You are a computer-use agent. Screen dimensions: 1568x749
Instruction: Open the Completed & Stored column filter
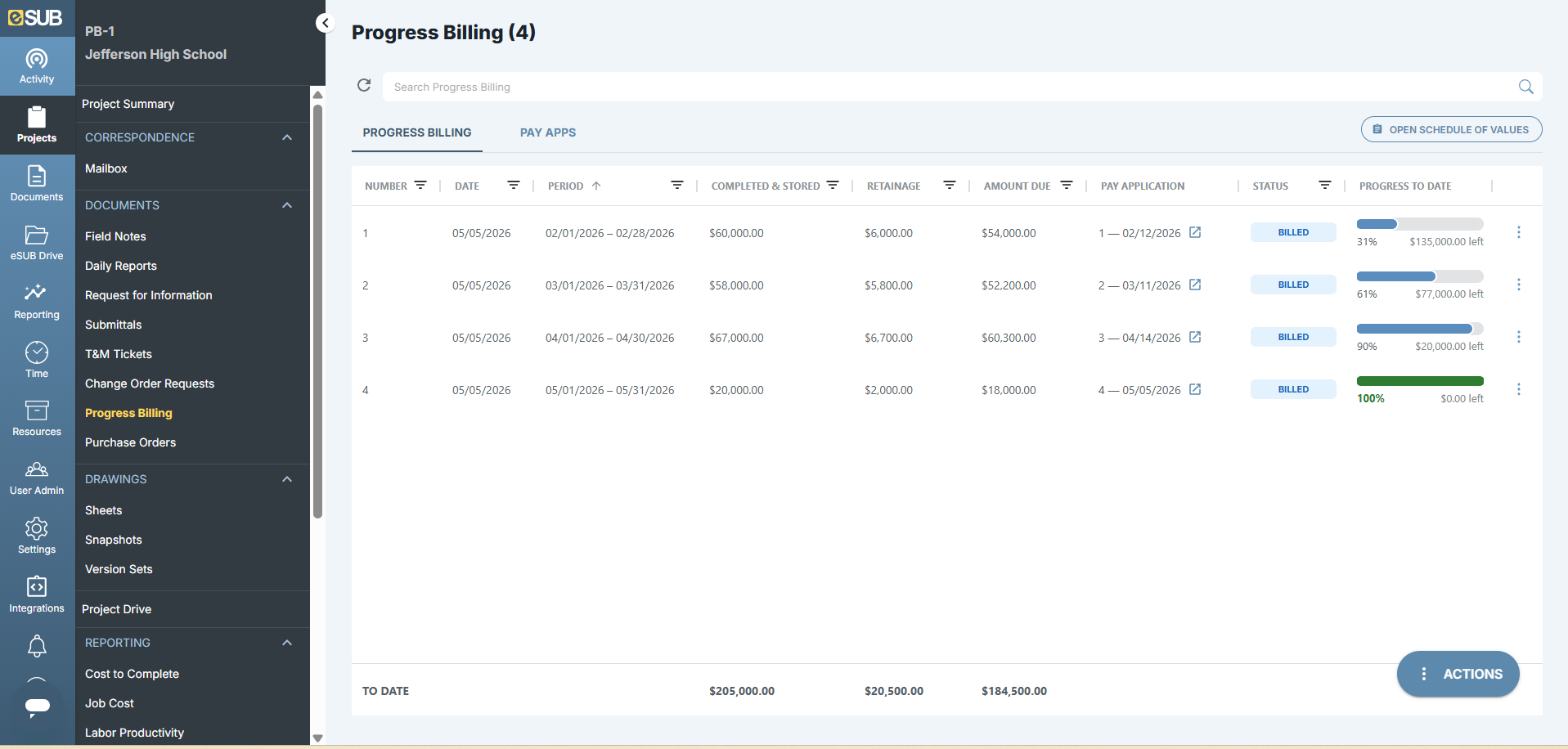(x=833, y=185)
